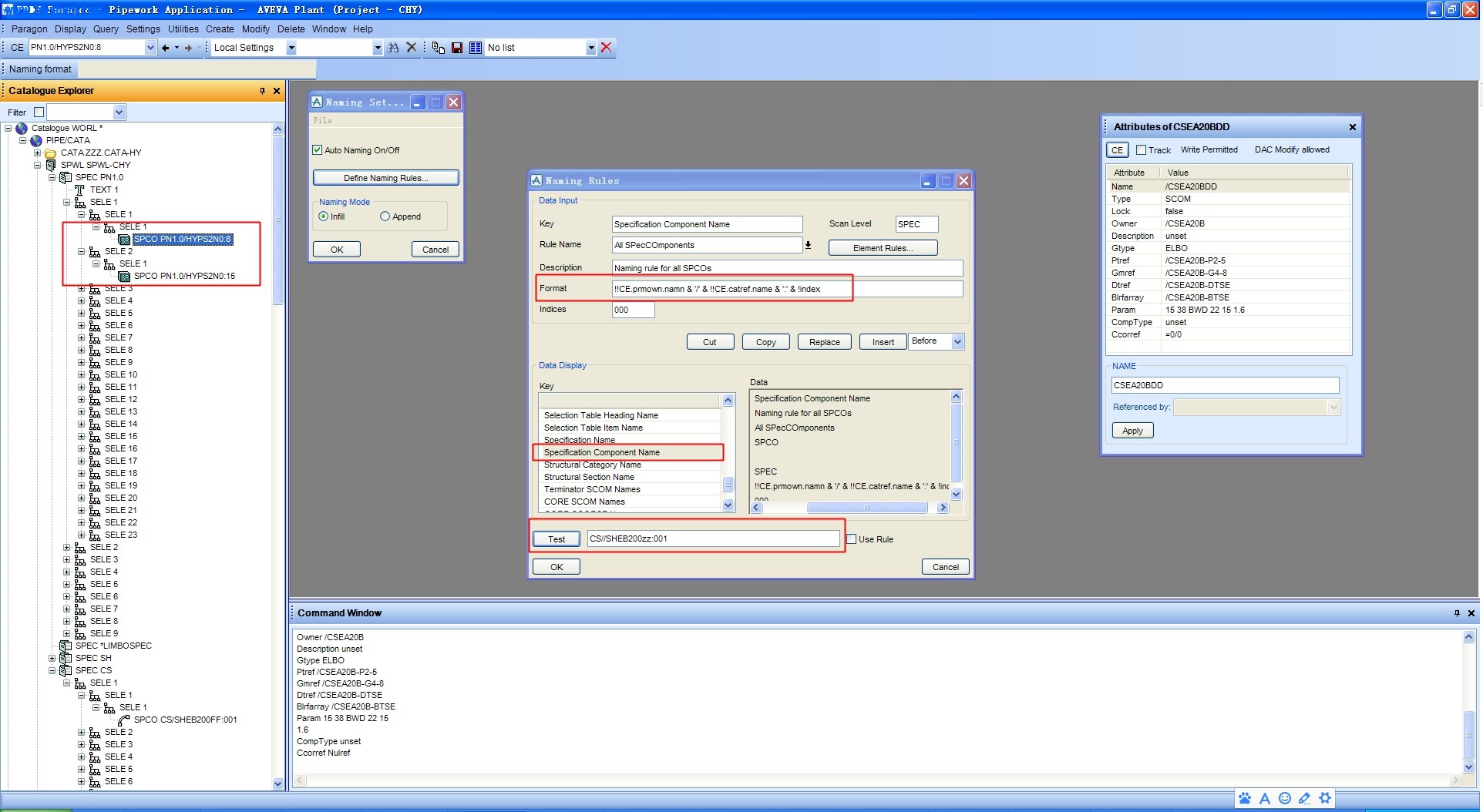The image size is (1483, 812).
Task: Click the binoculars search icon
Action: [x=393, y=48]
